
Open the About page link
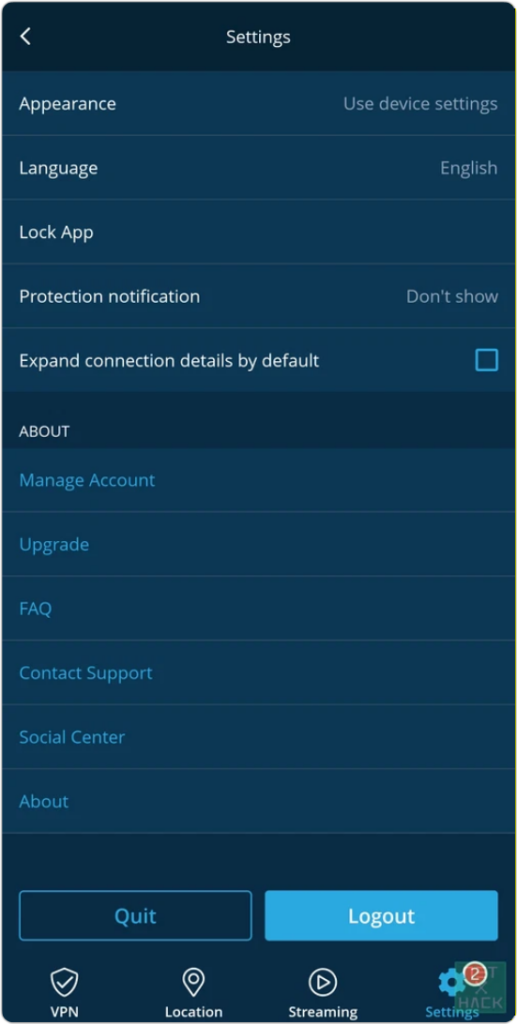click(44, 801)
